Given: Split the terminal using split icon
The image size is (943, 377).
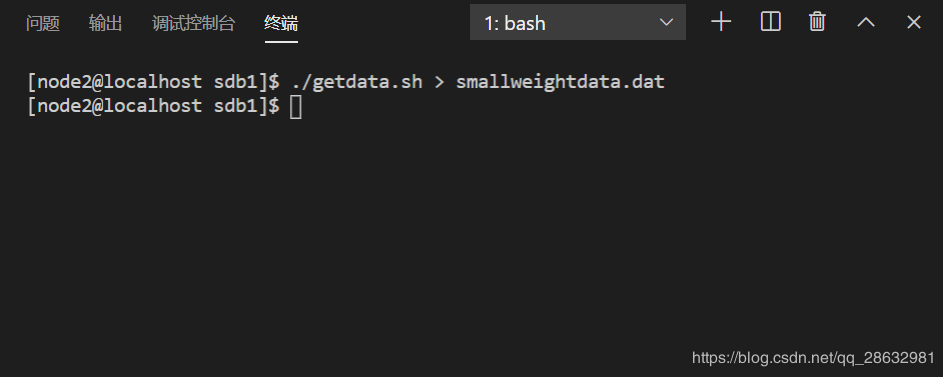Looking at the screenshot, I should tap(770, 22).
